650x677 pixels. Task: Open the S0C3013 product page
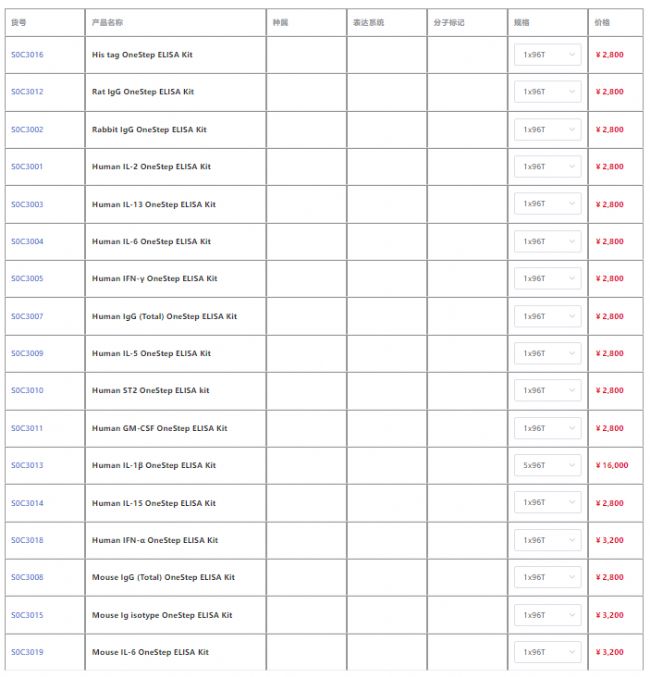(27, 466)
